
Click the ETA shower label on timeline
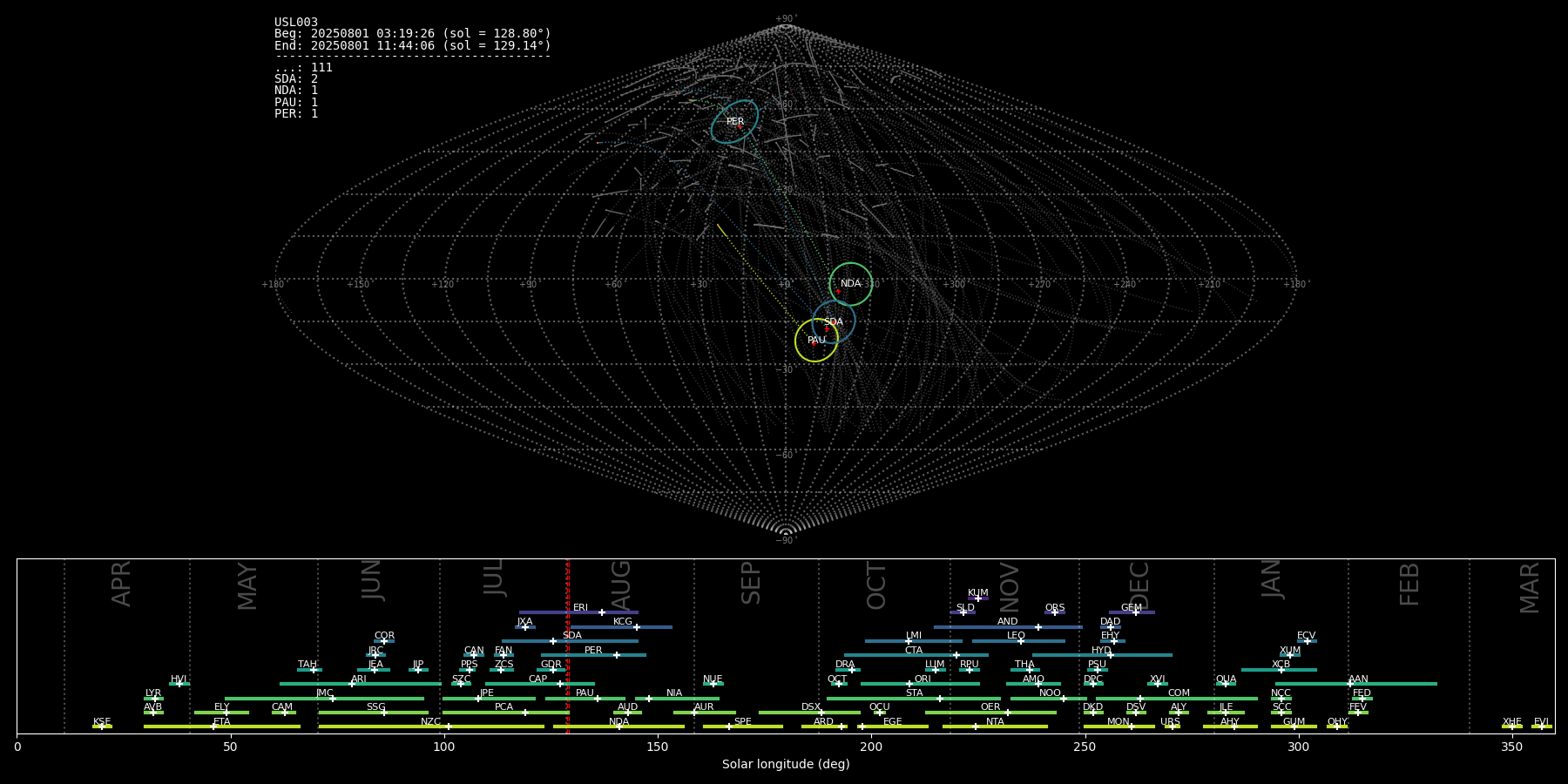point(222,722)
